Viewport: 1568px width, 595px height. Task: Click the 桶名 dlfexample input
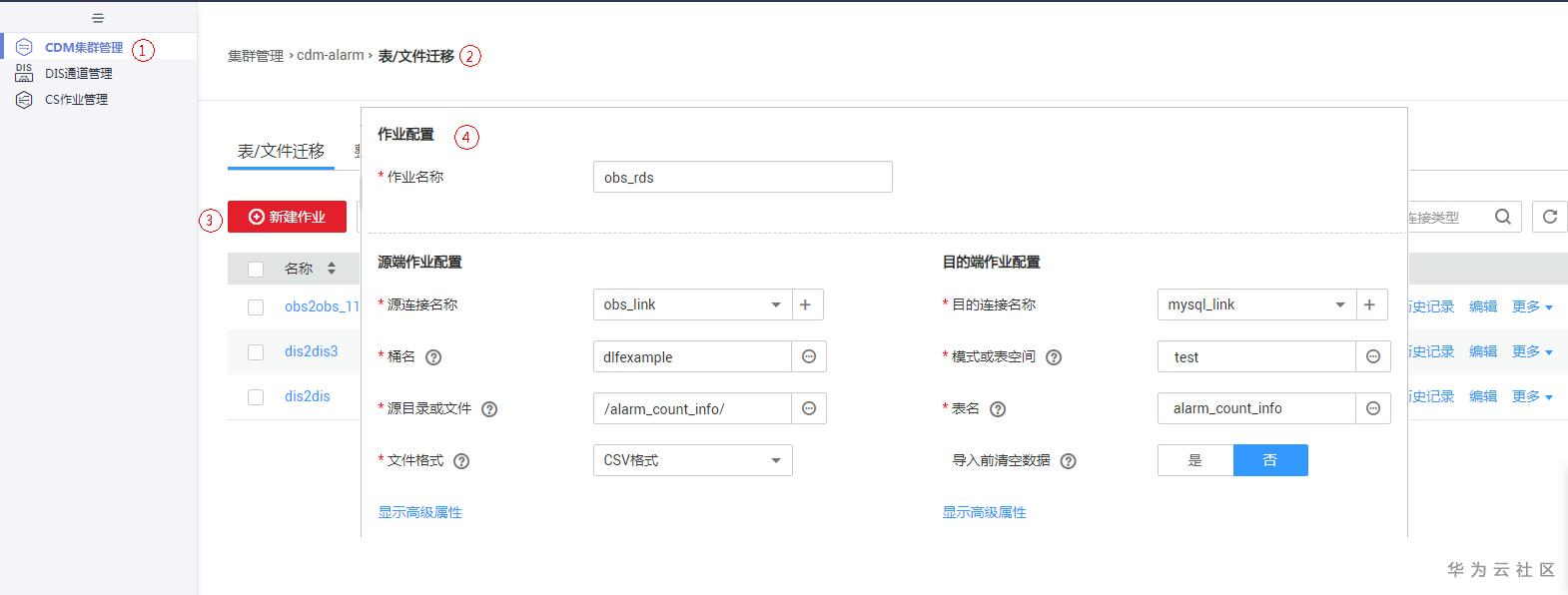pyautogui.click(x=693, y=356)
